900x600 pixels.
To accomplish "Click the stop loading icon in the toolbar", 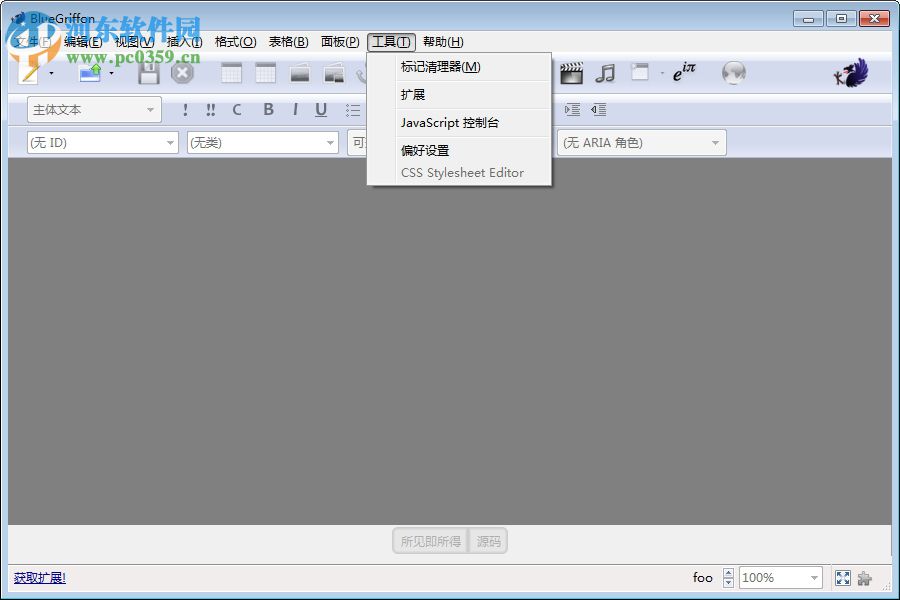I will (x=182, y=72).
